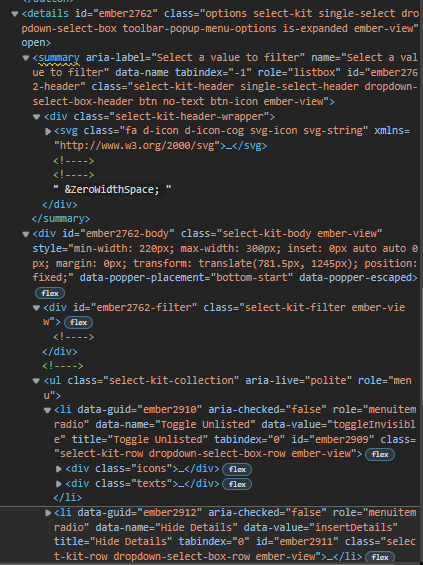Expand the icons div node
This screenshot has width=423, height=565.
point(58,469)
